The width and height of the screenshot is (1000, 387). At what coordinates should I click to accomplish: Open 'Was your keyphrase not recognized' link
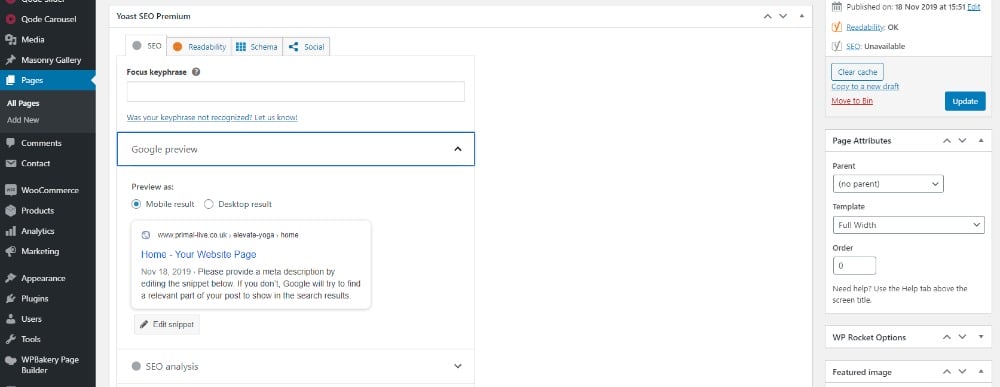click(x=212, y=118)
